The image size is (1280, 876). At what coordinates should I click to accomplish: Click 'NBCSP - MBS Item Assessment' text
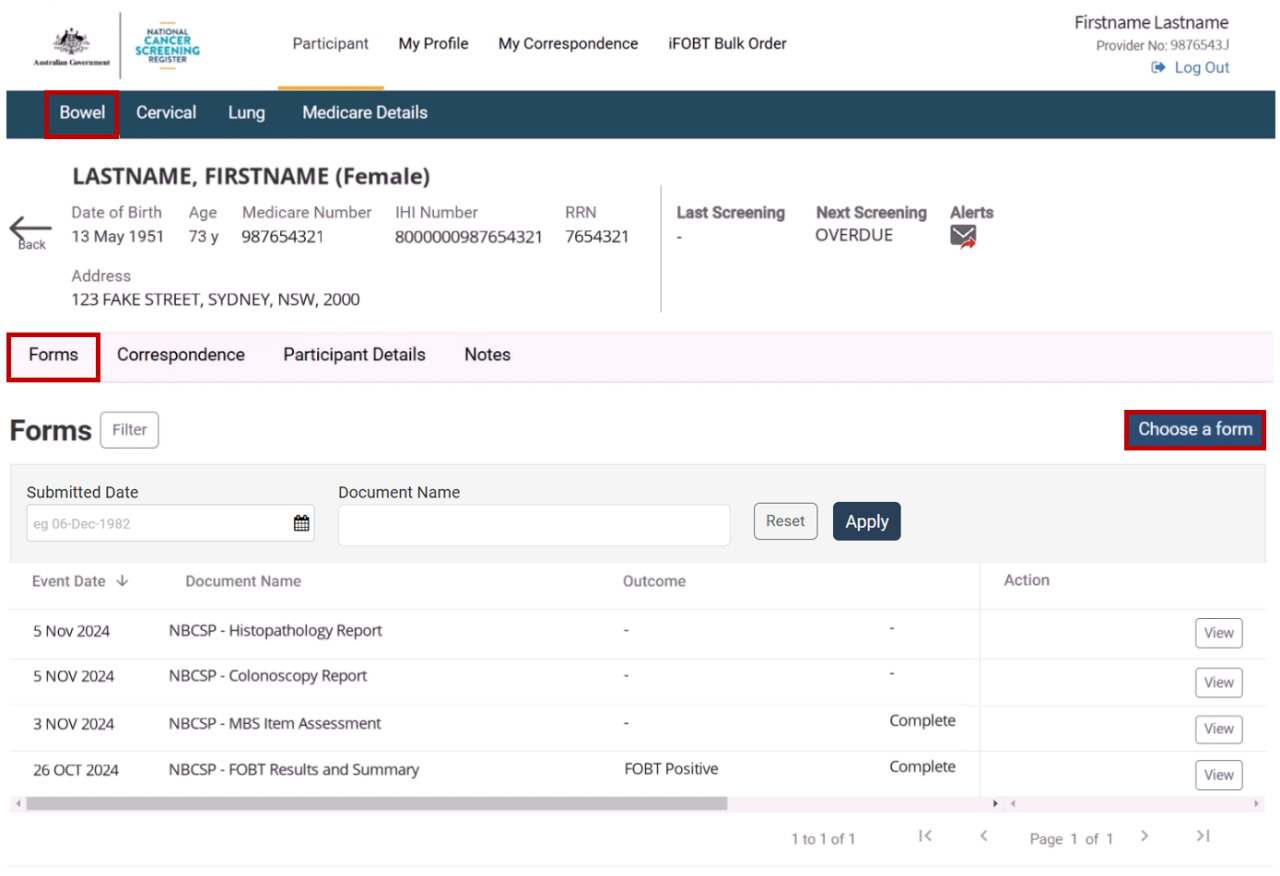point(275,723)
